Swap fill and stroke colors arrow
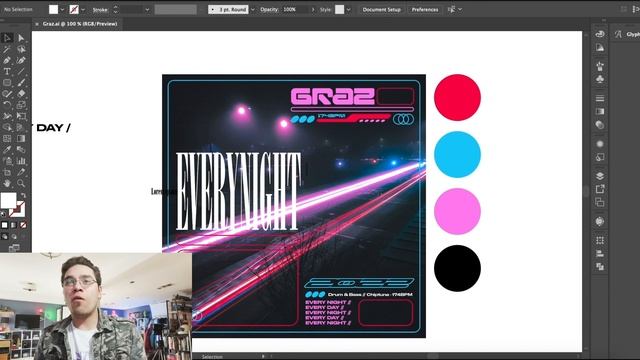This screenshot has height=360, width=640. 23,196
